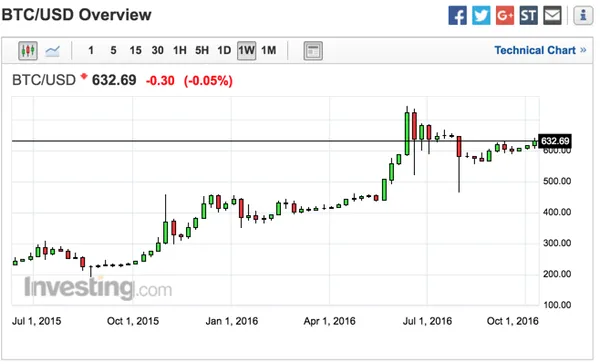Share on StockTwits via ST icon
This screenshot has height=364, width=600.
pyautogui.click(x=528, y=16)
